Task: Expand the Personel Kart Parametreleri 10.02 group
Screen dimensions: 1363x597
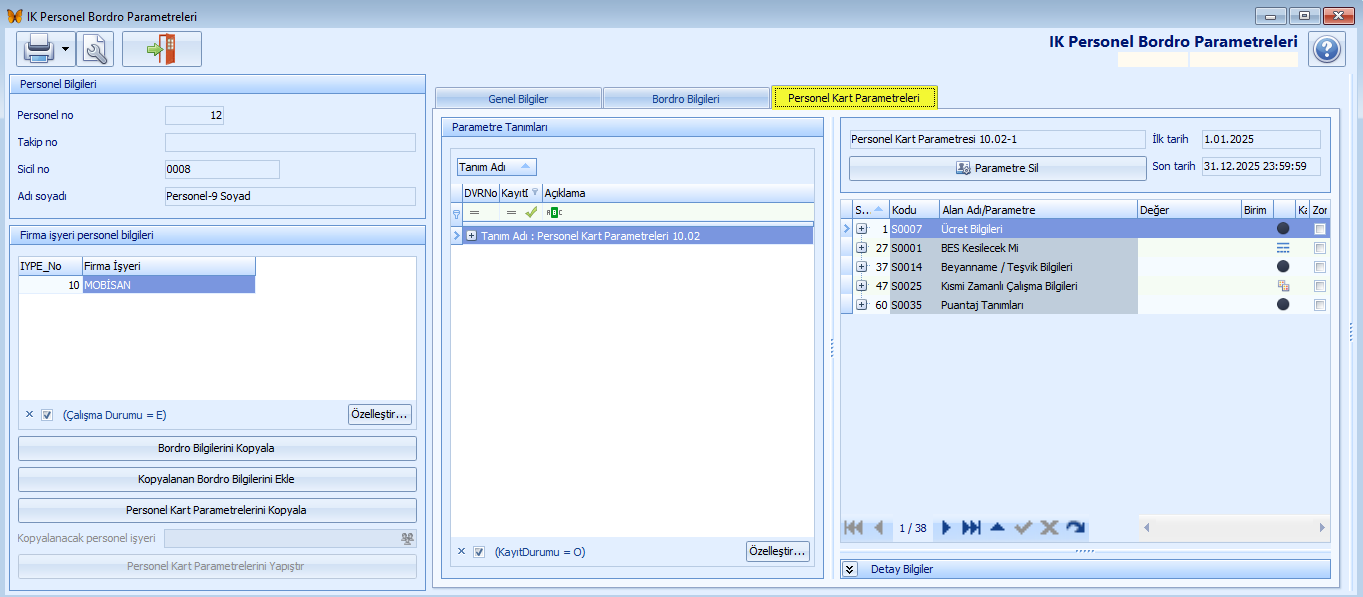Action: [471, 236]
